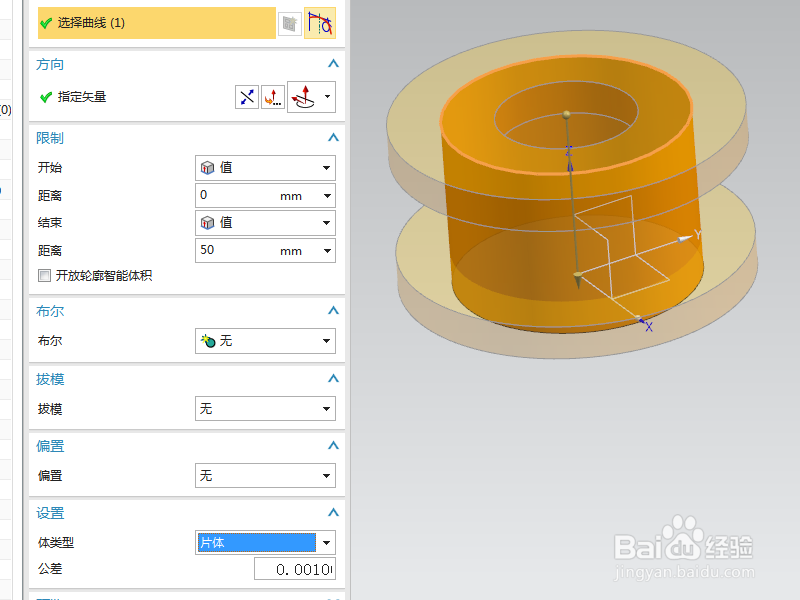Collapse the 偏置 section
This screenshot has width=800, height=600.
[333, 446]
